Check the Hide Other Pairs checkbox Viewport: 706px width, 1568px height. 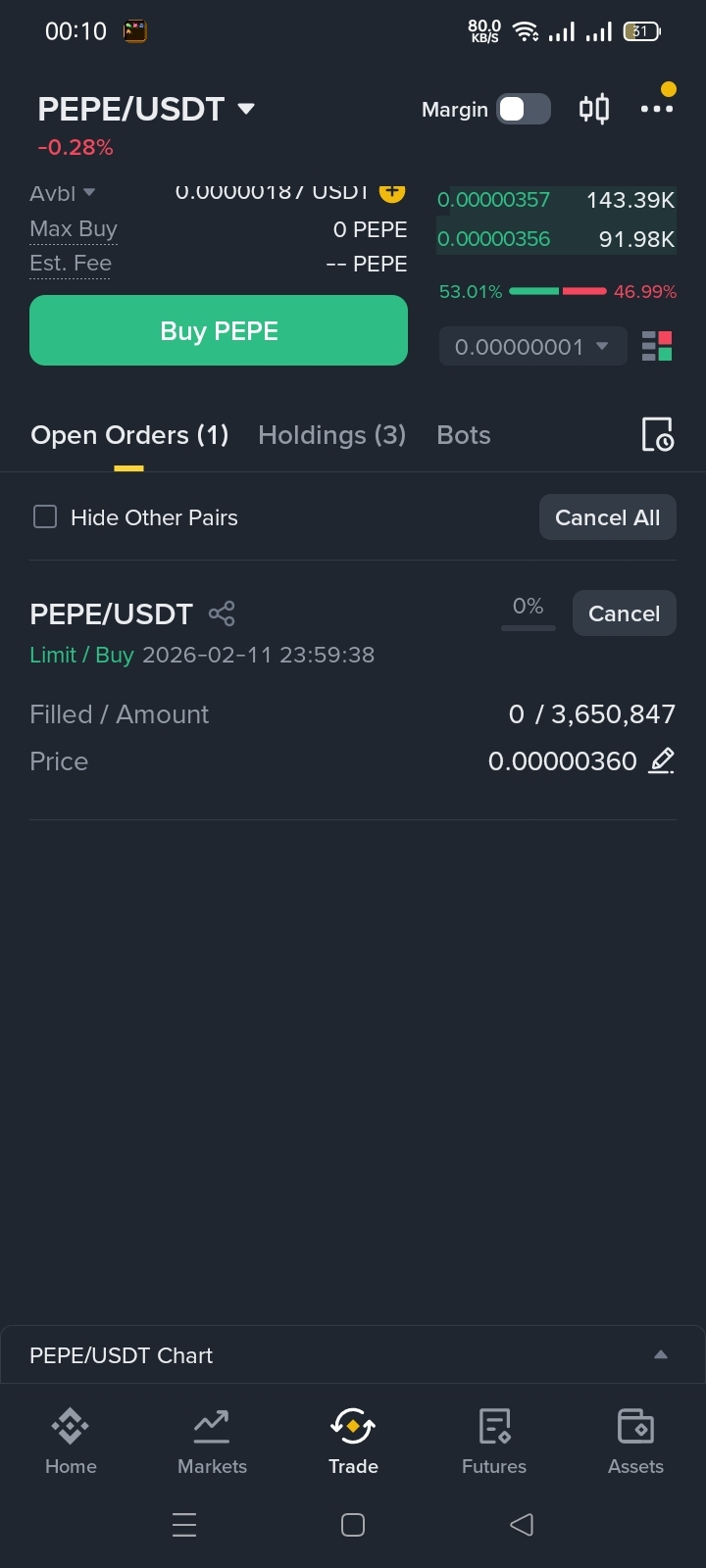45,516
